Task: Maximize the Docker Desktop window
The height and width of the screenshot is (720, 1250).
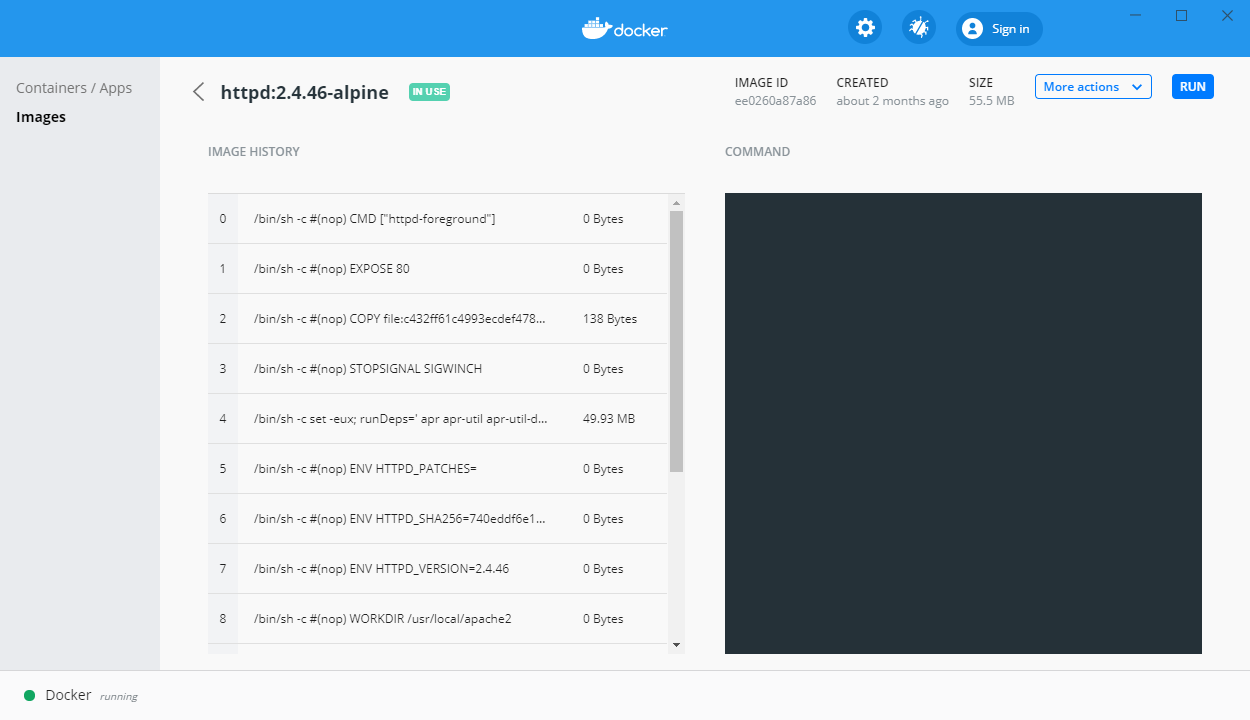Action: point(1181,16)
